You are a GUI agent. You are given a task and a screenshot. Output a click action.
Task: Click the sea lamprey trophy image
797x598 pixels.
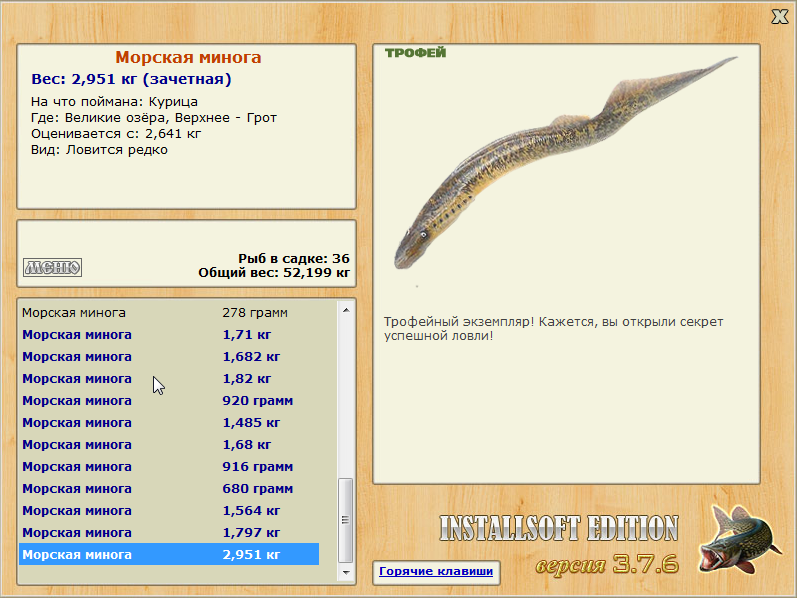[x=565, y=163]
